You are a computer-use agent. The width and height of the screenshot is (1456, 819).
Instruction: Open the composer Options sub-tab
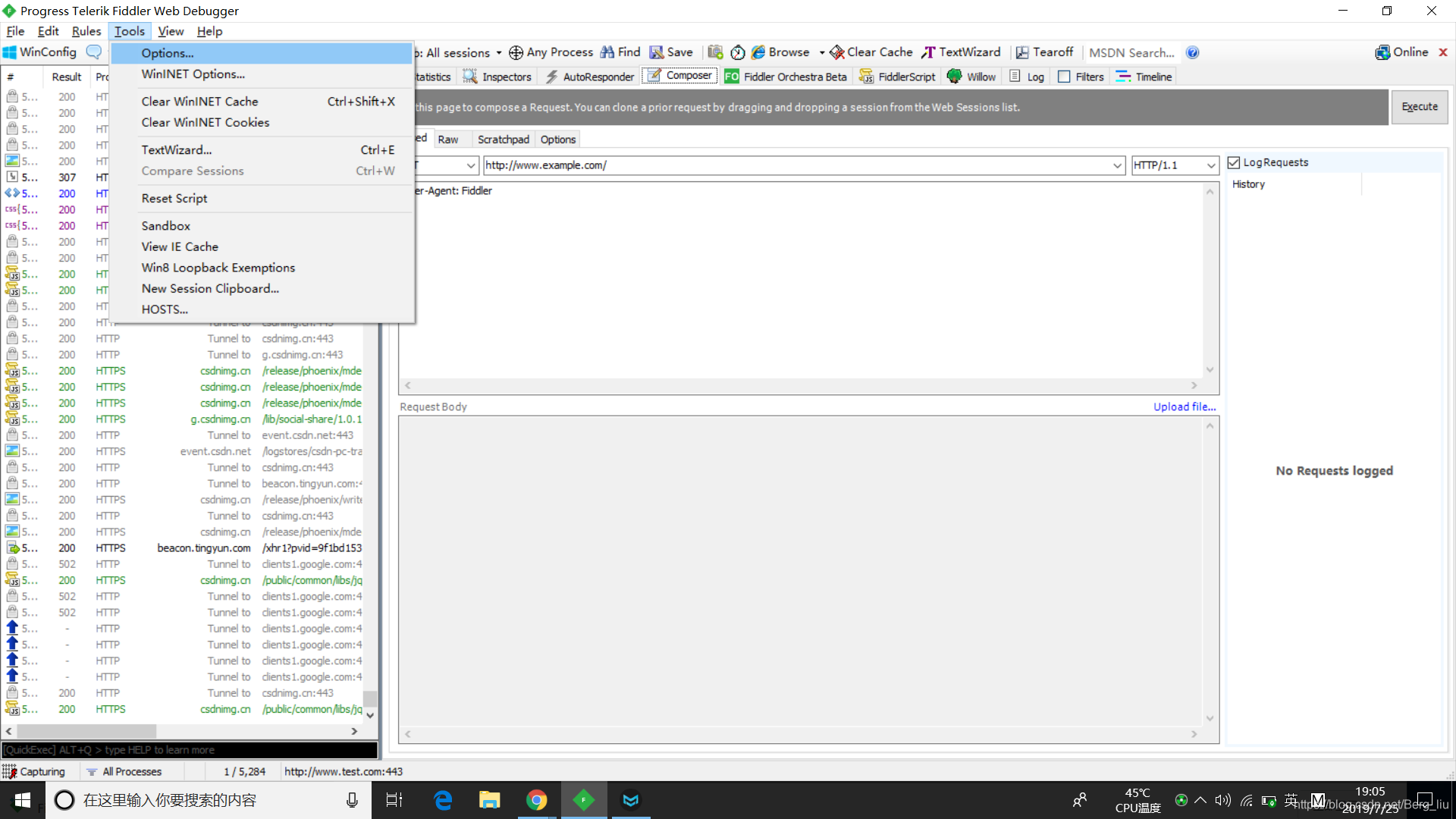click(558, 140)
